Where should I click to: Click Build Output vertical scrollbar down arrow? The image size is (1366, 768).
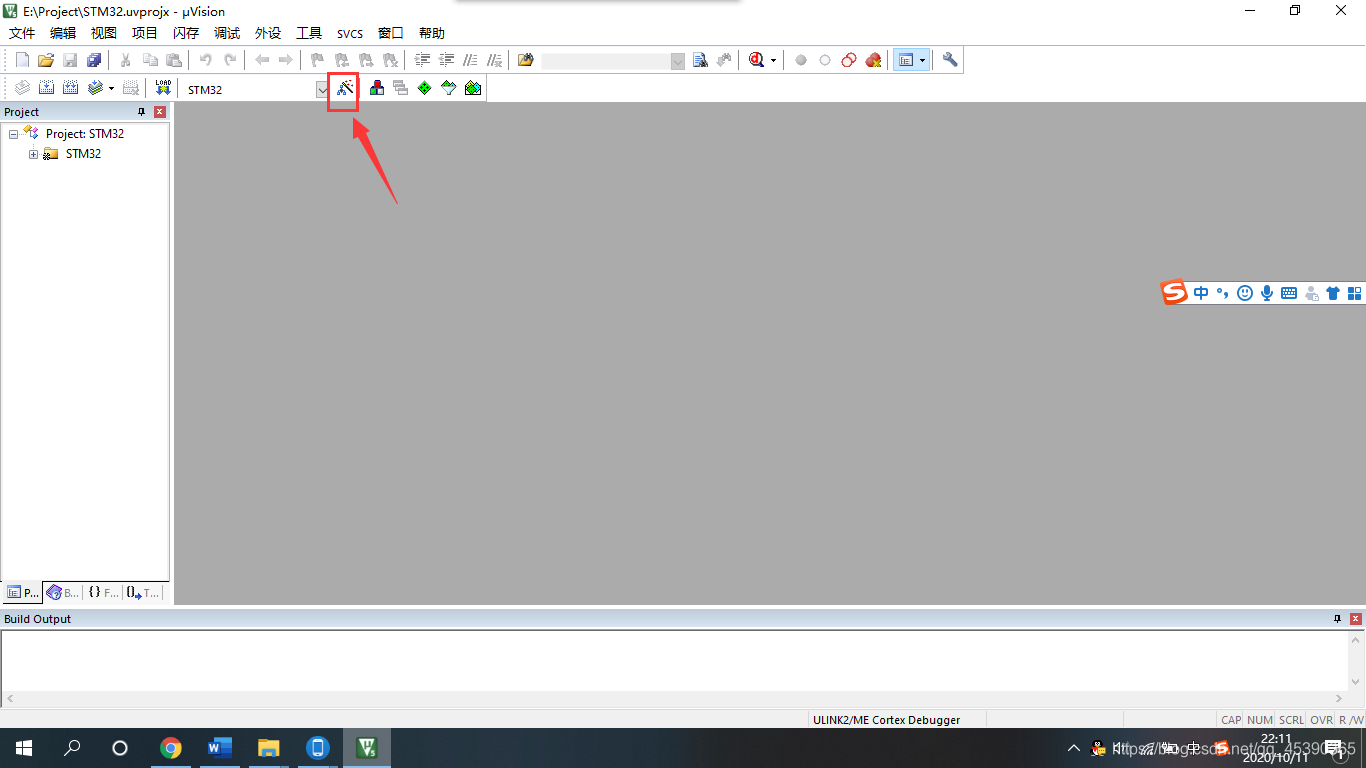[x=1357, y=682]
